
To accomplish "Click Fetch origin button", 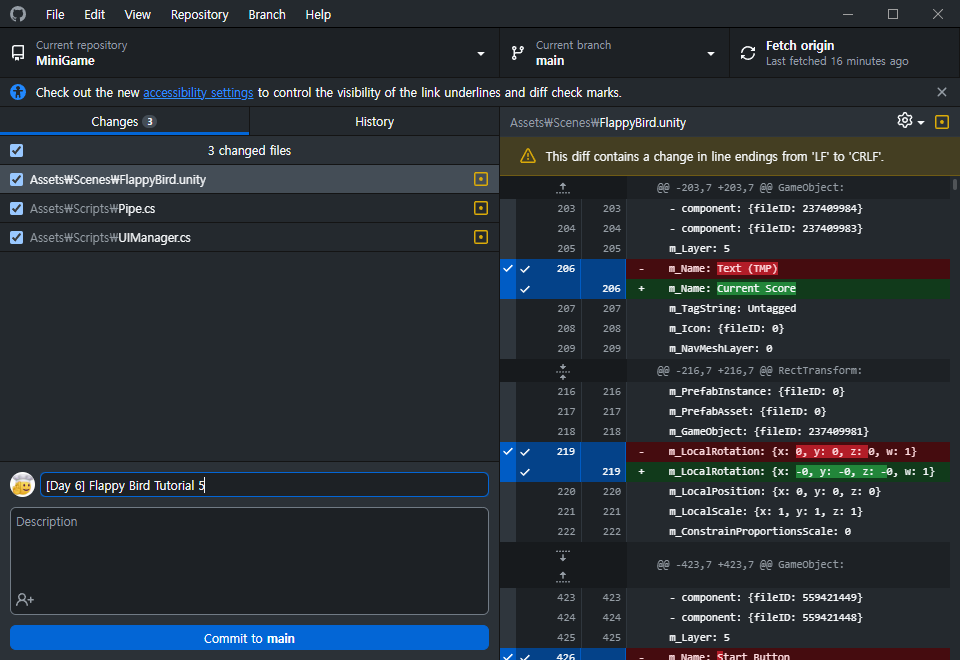I will [x=844, y=53].
